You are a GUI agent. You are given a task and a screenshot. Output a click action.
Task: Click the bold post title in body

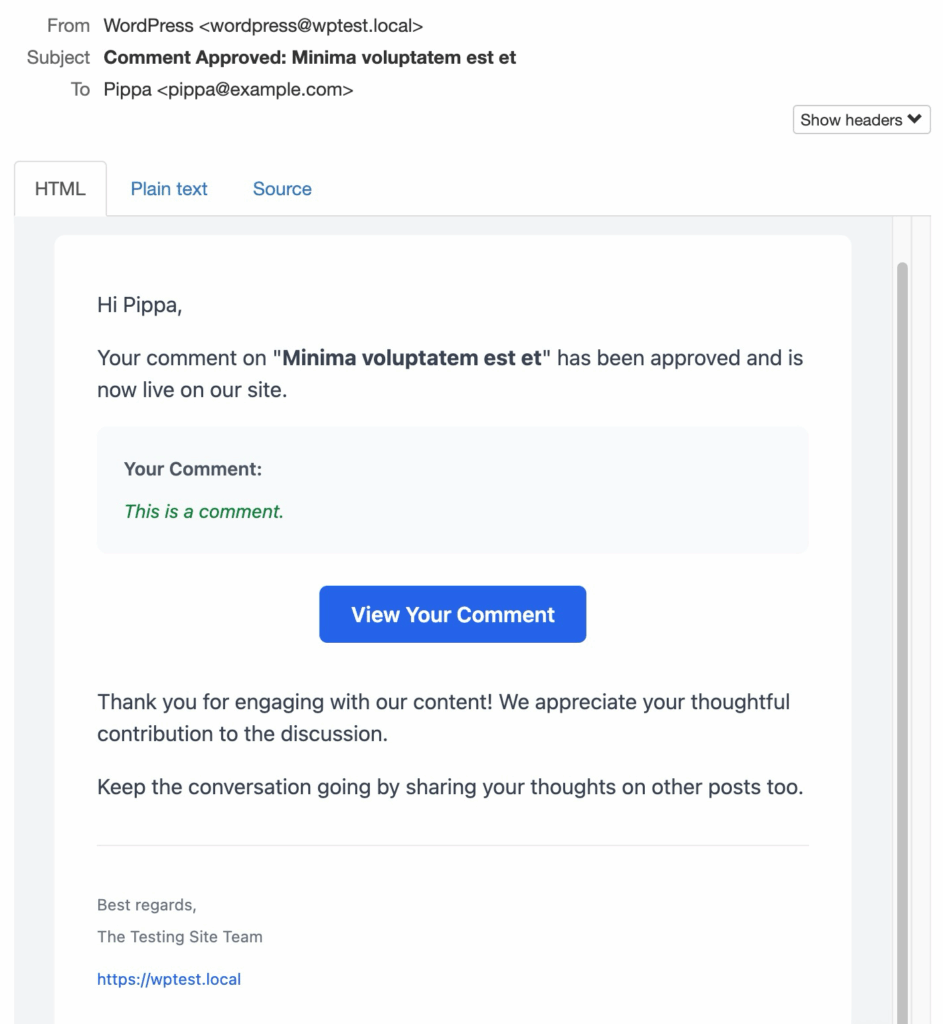412,358
